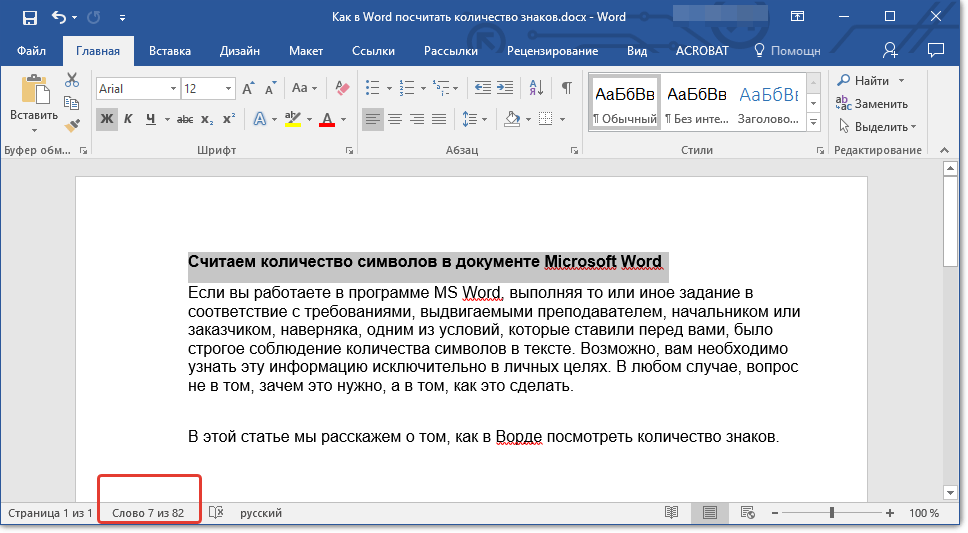Select the 'Без инте...' style thumbnail

tap(696, 104)
